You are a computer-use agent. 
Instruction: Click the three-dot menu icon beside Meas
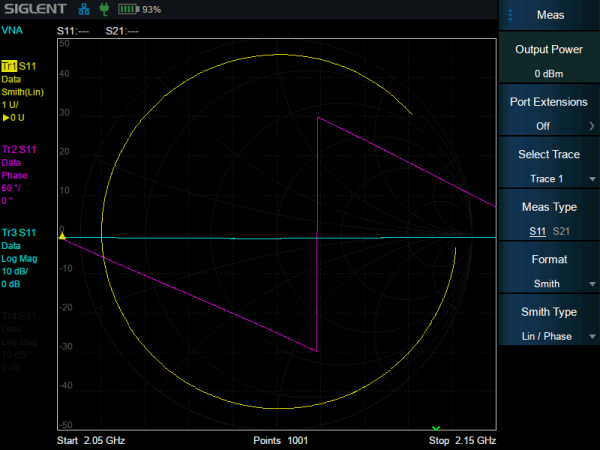pos(510,15)
